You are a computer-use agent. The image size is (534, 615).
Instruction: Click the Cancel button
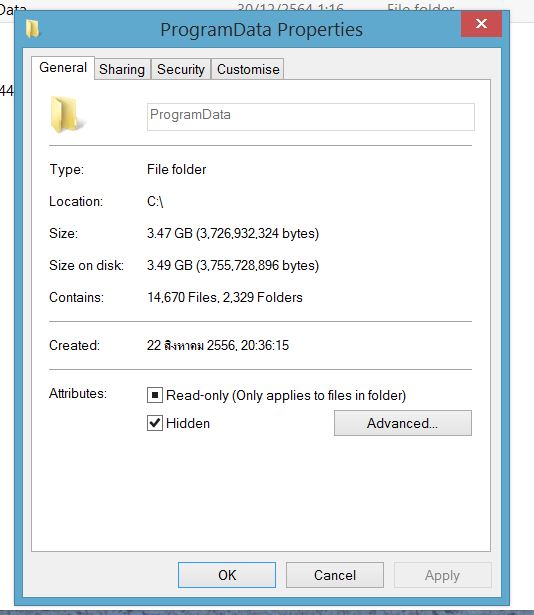click(335, 575)
